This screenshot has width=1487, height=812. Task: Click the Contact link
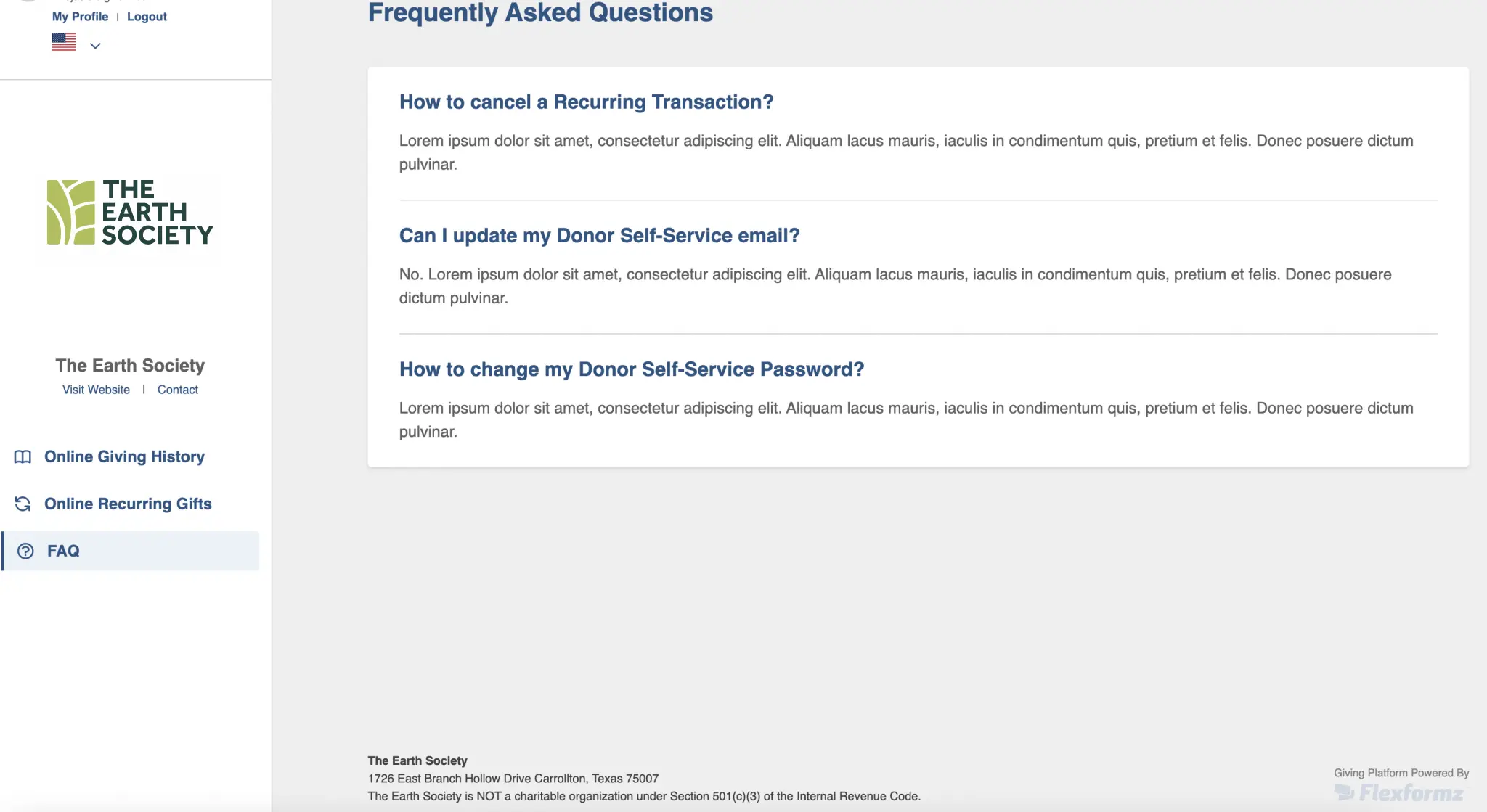coord(178,390)
